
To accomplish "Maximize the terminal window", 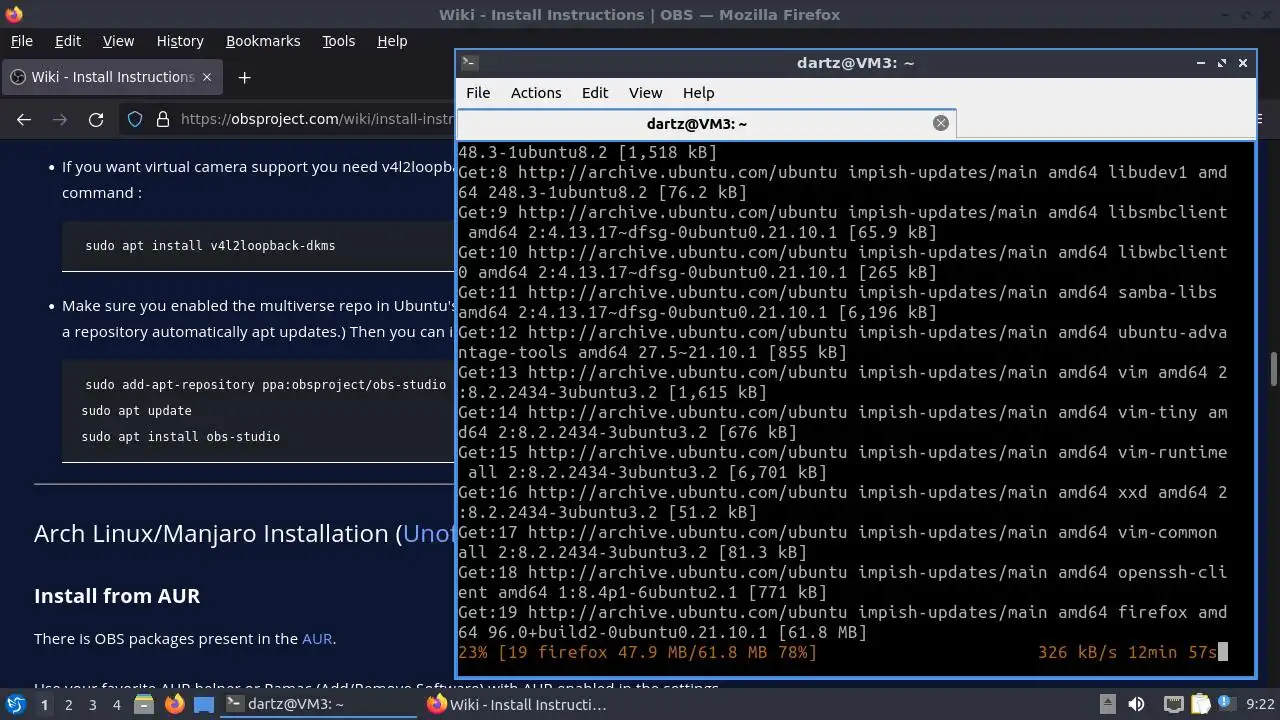I will 1221,62.
